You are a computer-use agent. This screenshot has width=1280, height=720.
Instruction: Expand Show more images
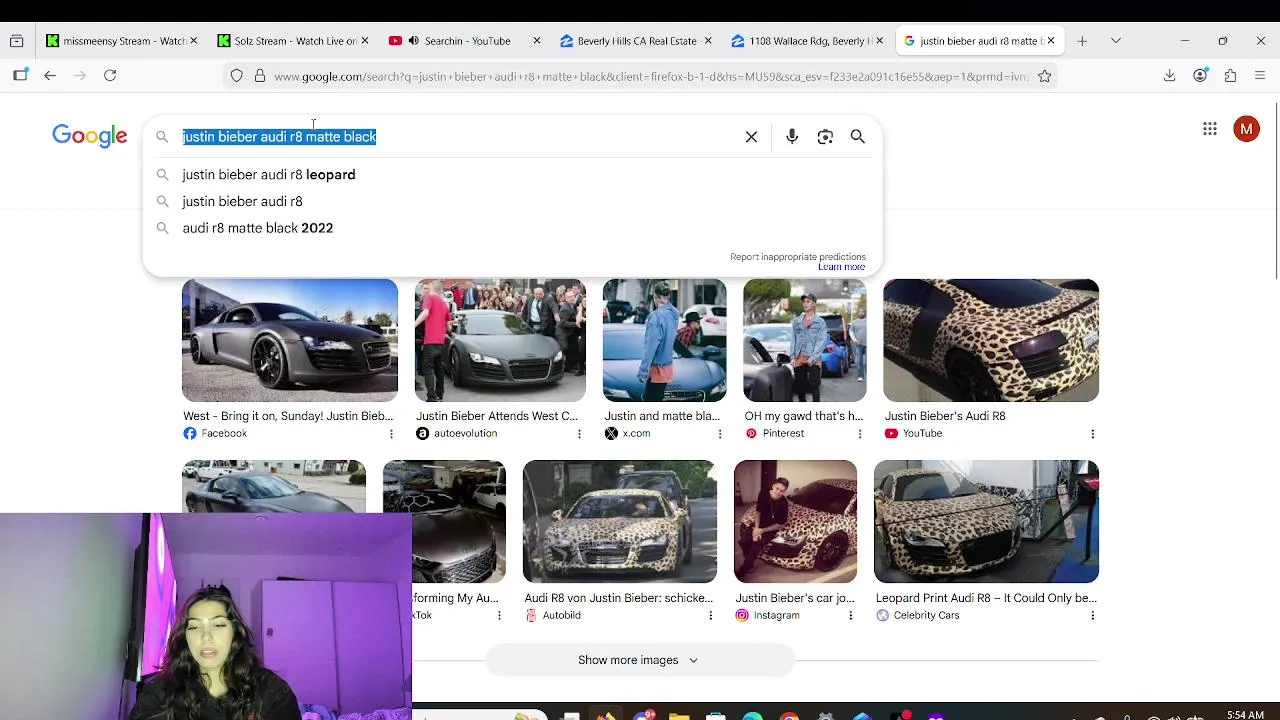pos(639,660)
